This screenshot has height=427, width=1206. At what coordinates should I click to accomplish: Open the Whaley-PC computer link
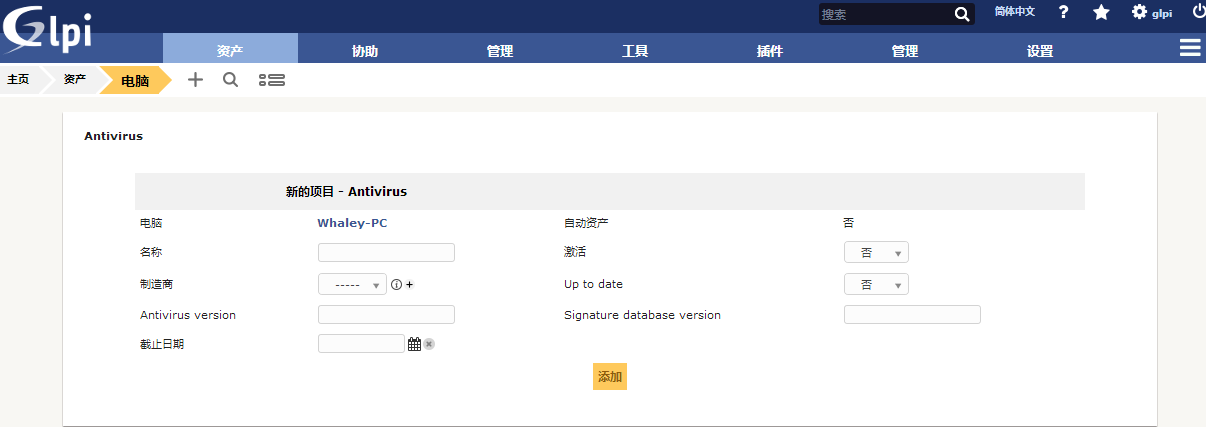click(352, 223)
